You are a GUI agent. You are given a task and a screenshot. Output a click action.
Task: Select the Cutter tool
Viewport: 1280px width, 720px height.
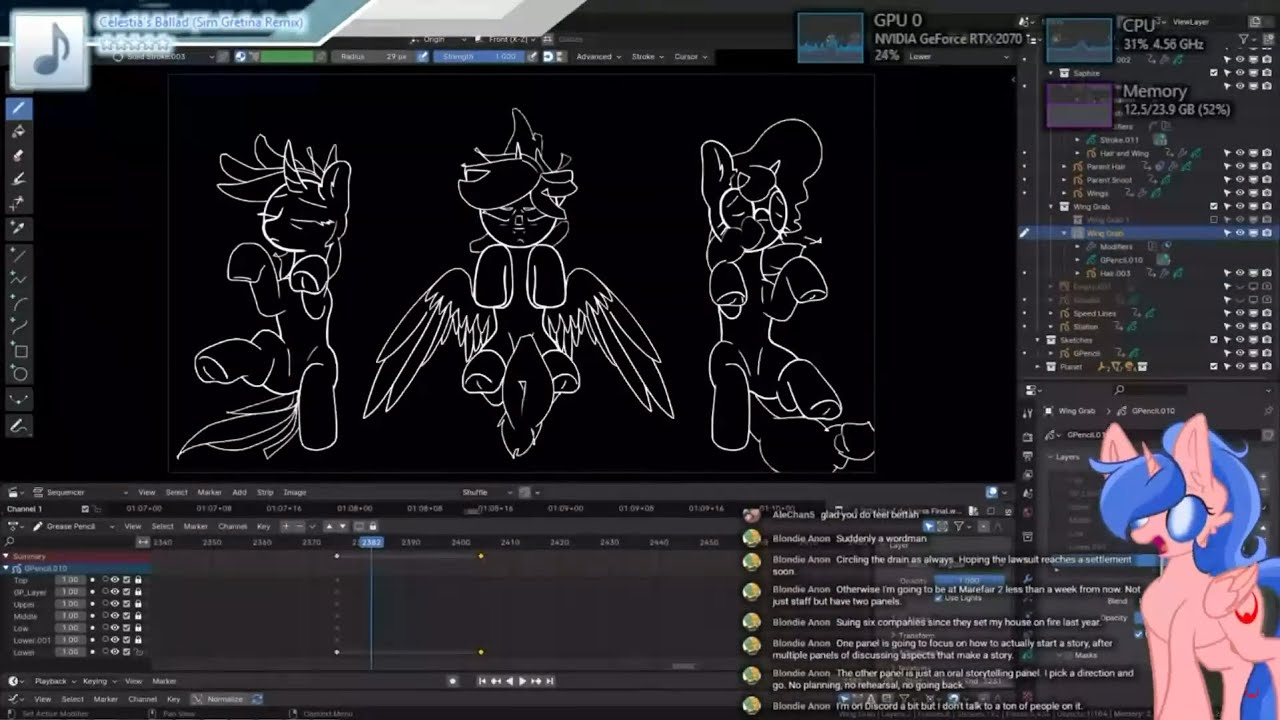click(x=20, y=204)
